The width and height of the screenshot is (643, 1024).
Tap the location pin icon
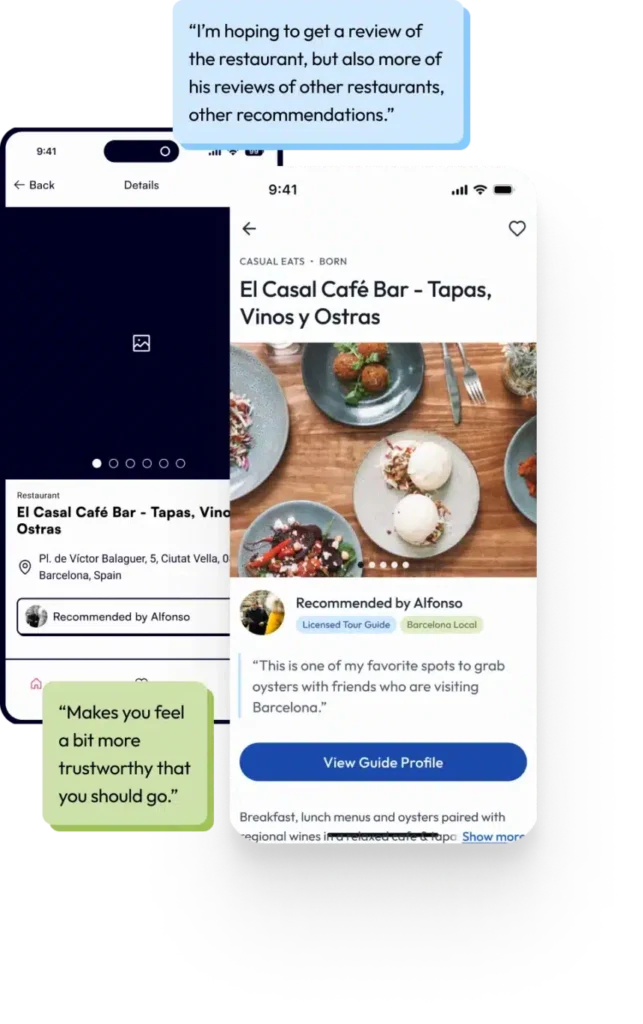point(25,567)
